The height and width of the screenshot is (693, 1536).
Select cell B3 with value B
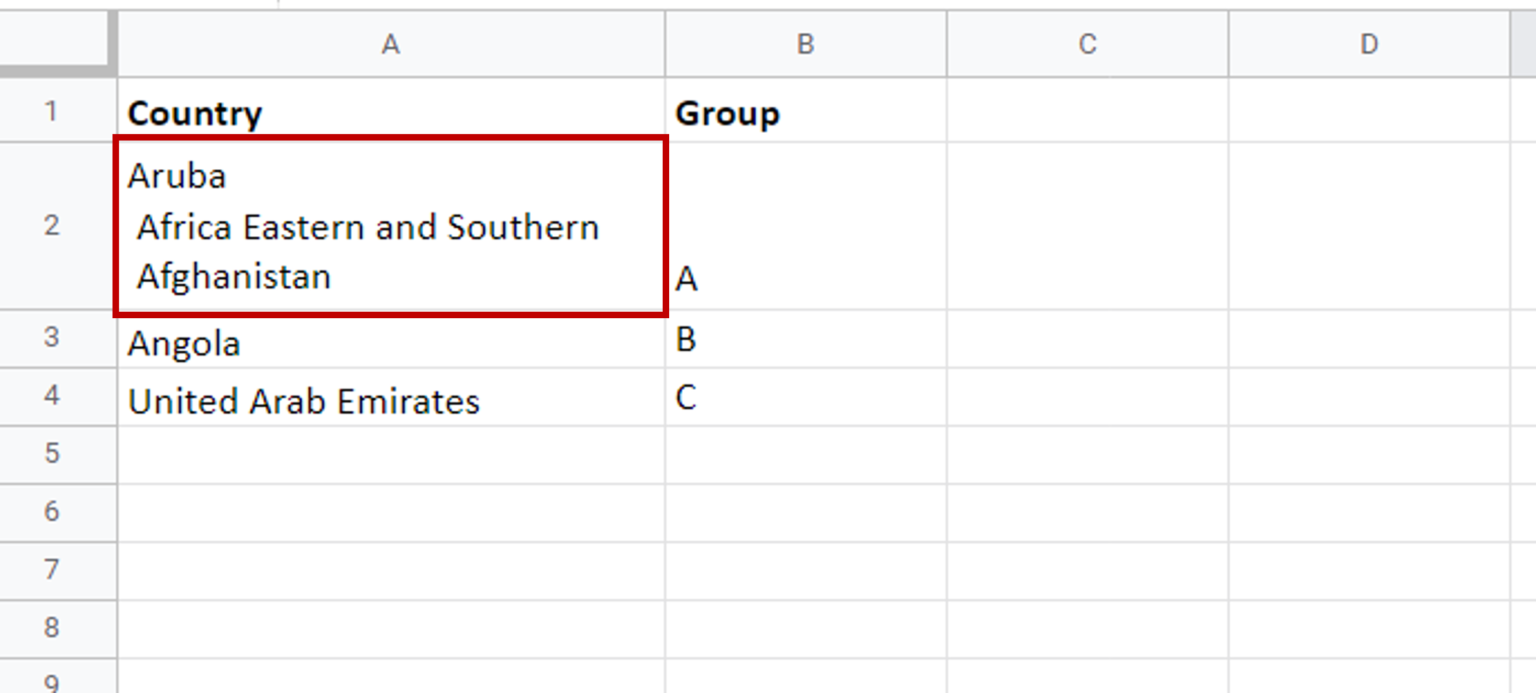(x=806, y=339)
